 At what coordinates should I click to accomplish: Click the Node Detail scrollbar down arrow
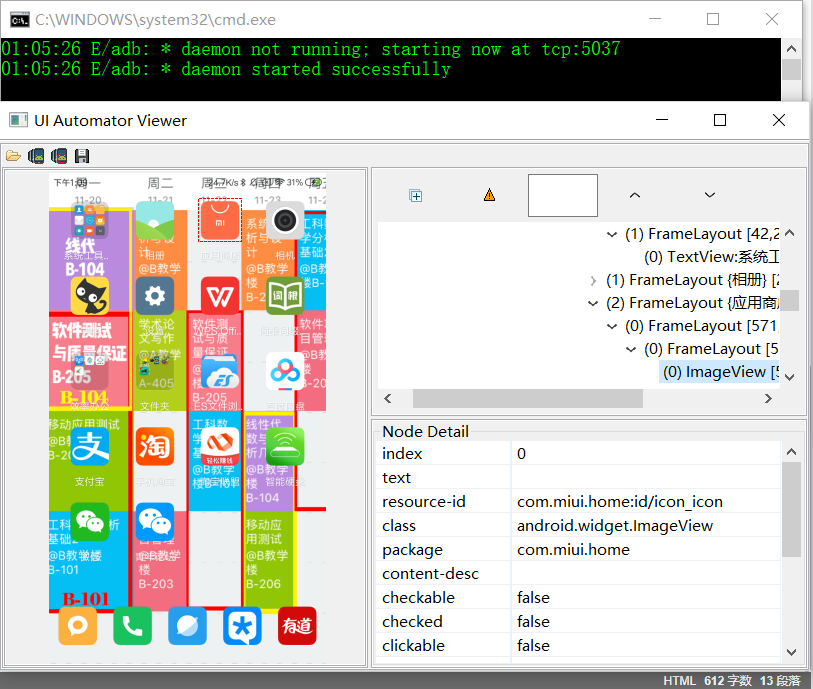coord(791,652)
